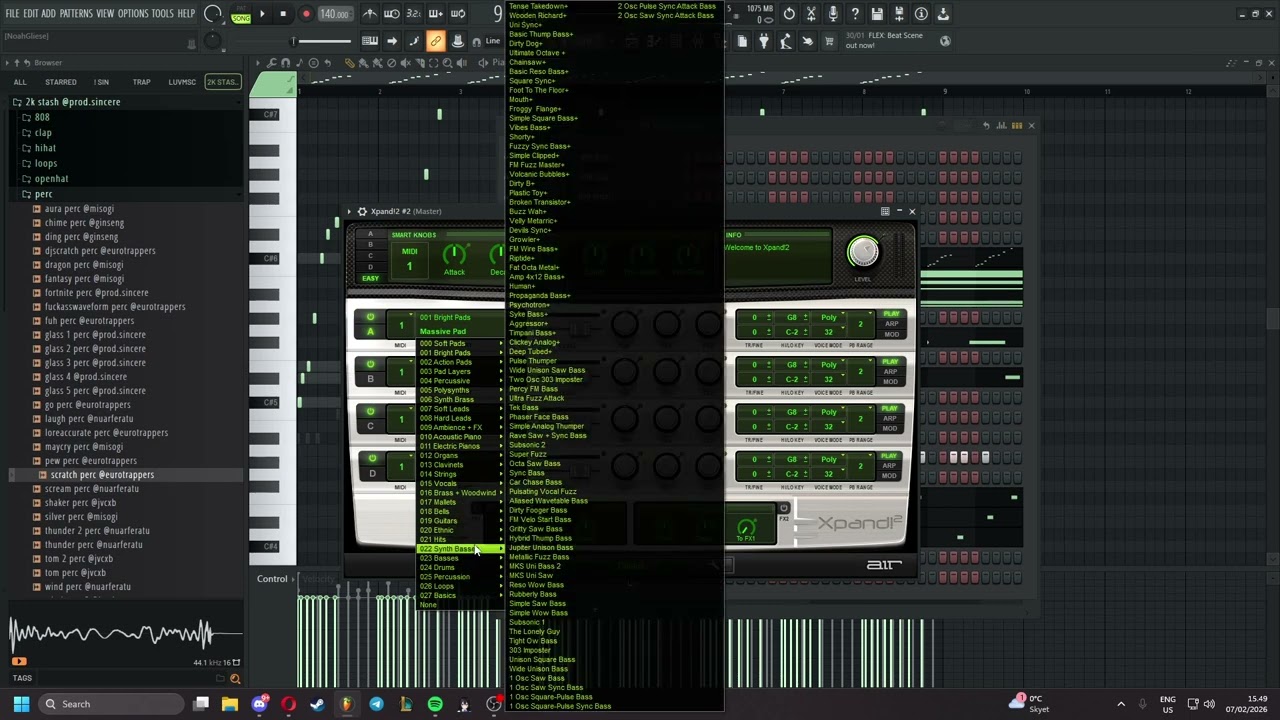Open the content shop cart icon

pyautogui.click(x=829, y=41)
